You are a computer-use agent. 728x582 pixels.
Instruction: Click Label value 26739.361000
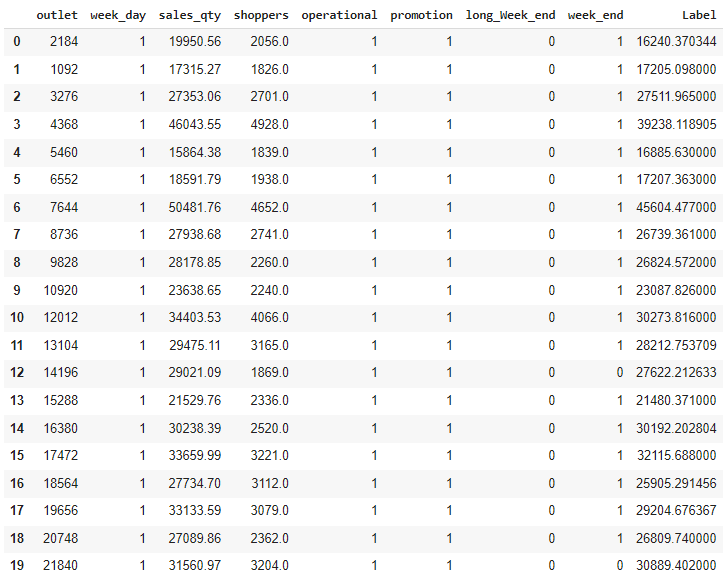(x=676, y=234)
